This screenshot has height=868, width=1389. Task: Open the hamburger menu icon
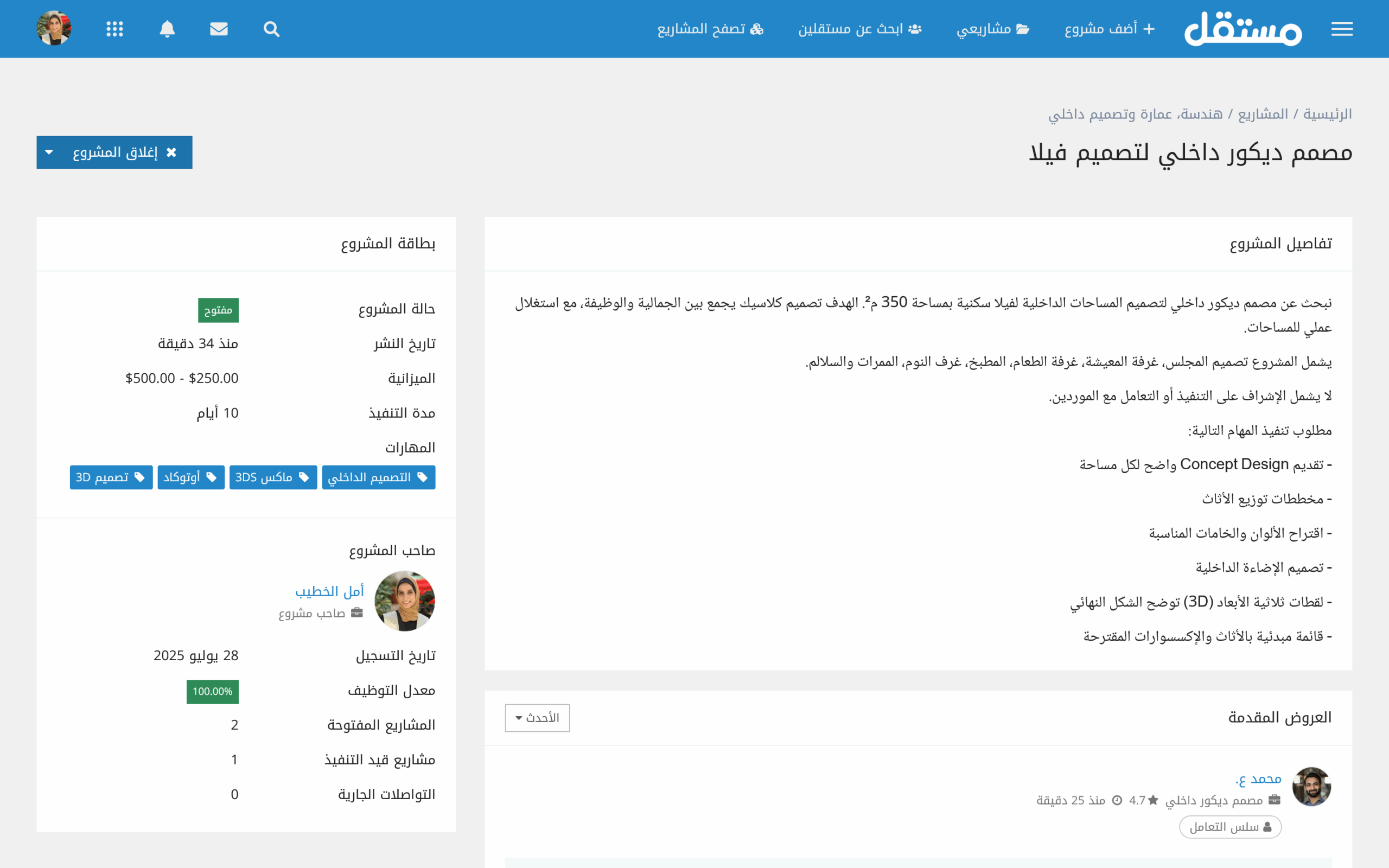pos(1341,29)
